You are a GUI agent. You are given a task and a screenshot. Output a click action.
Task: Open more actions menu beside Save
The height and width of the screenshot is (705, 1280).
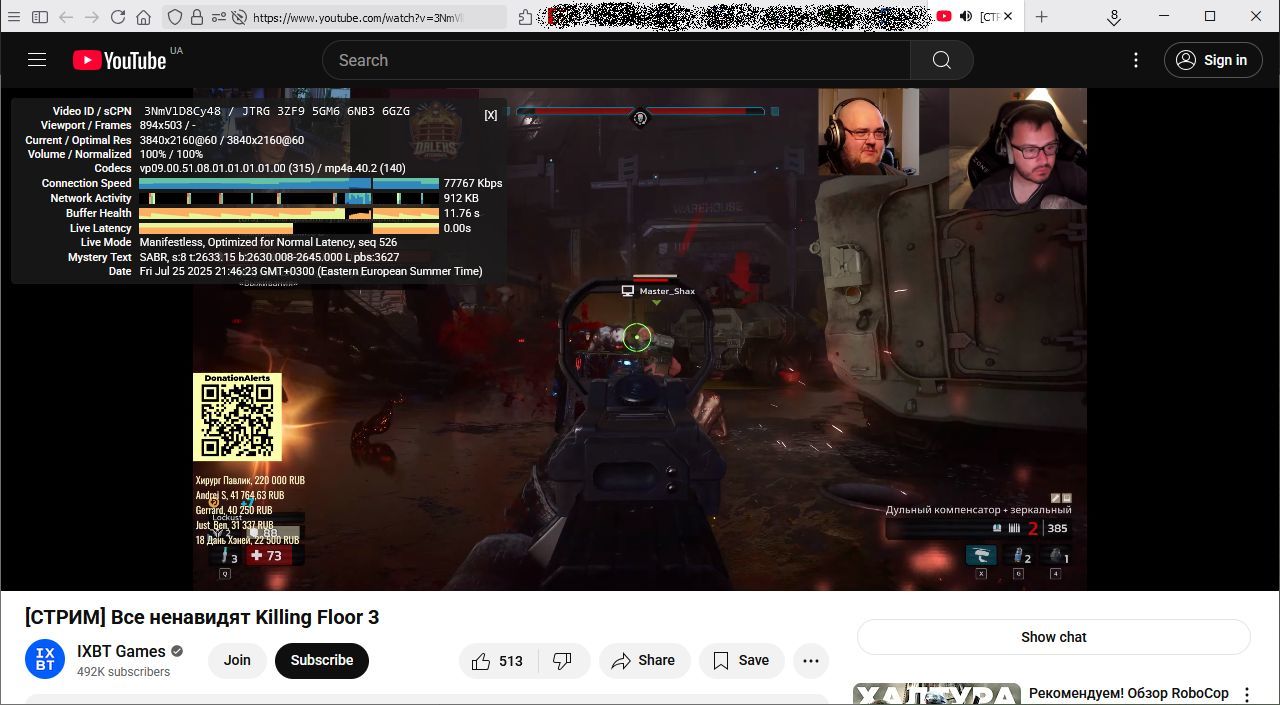pyautogui.click(x=810, y=661)
